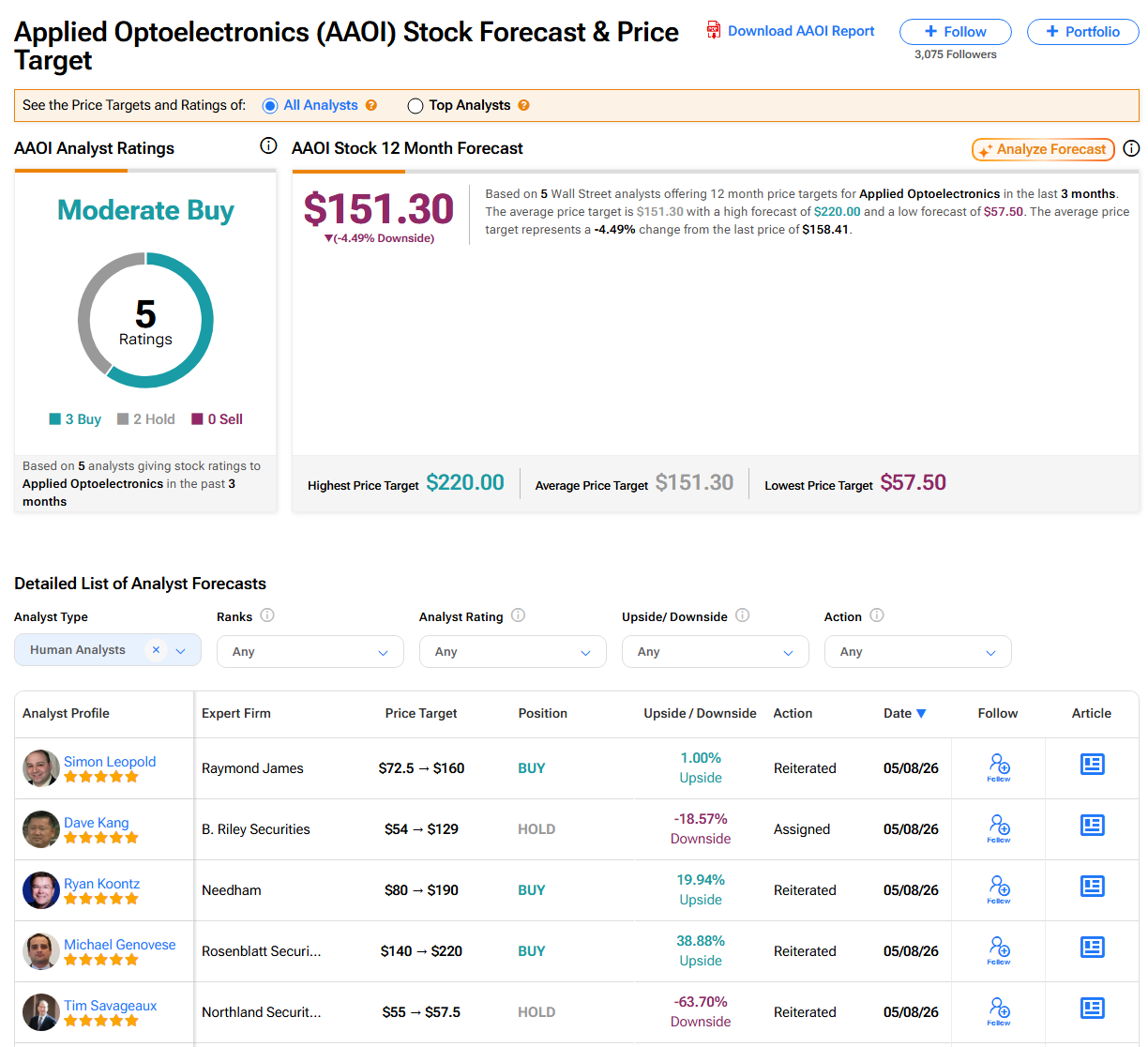
Task: Click the 3,075 Followers count
Action: click(956, 54)
